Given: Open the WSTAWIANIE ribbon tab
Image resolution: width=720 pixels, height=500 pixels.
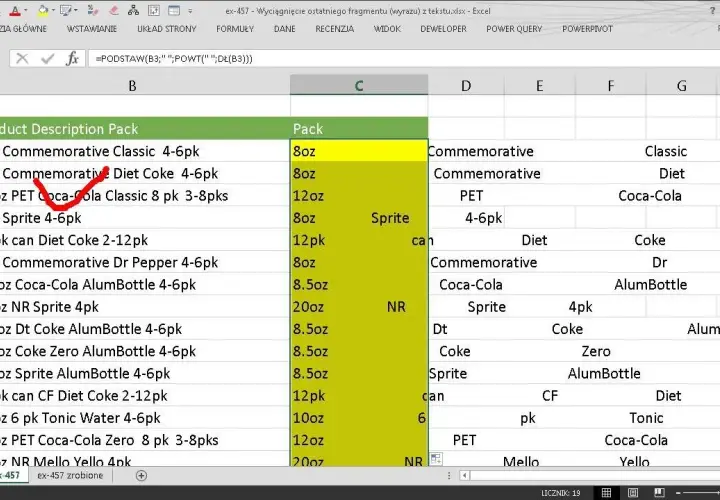Looking at the screenshot, I should (92, 29).
